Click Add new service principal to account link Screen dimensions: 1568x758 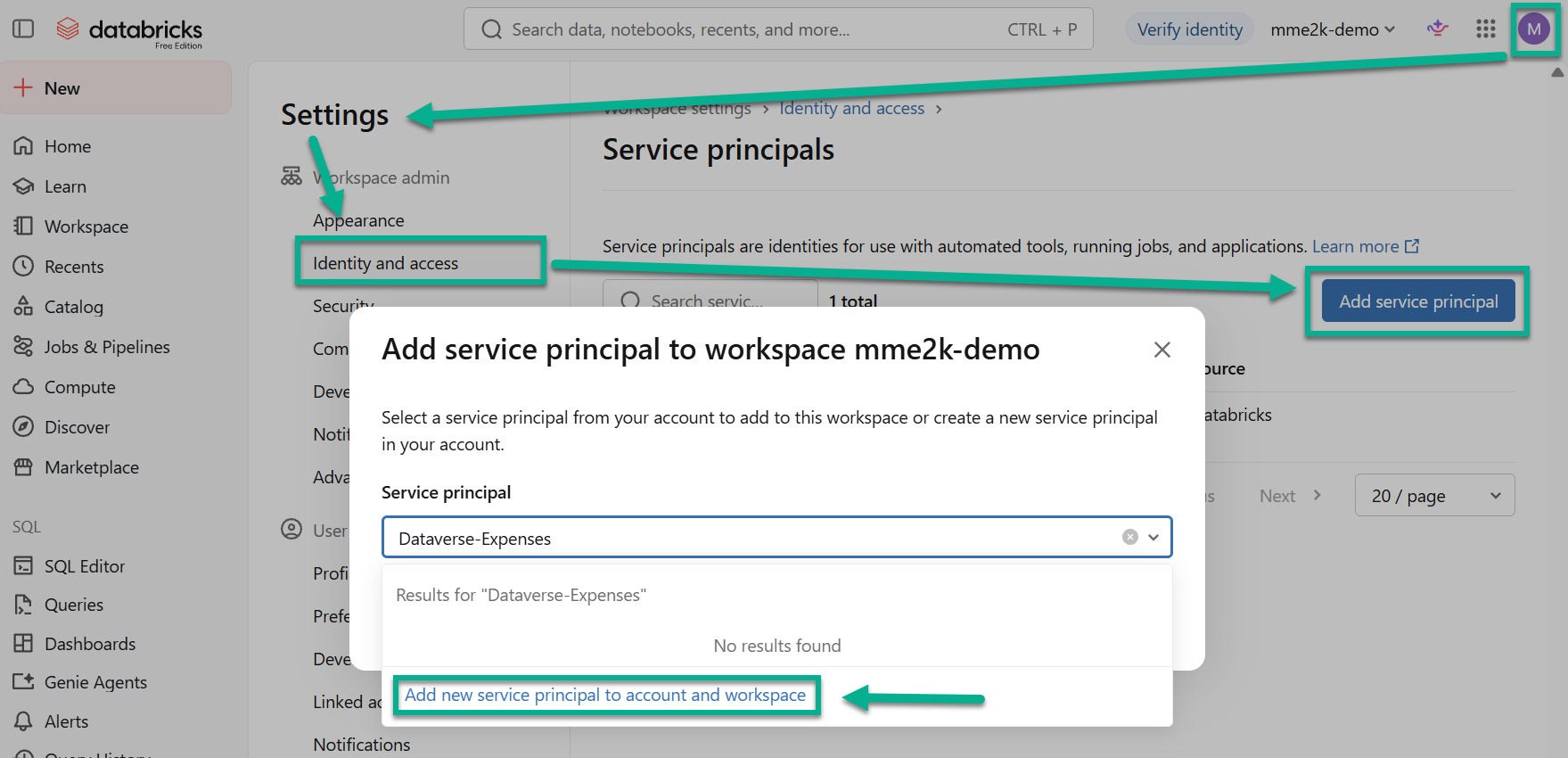(605, 695)
